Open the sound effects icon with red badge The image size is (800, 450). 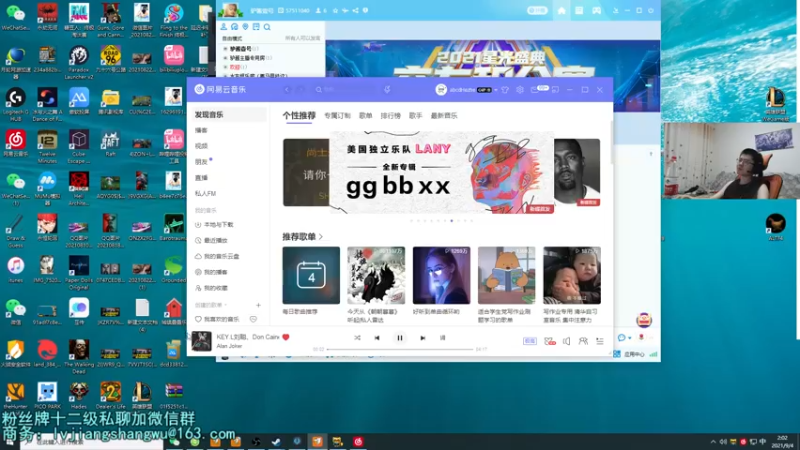click(549, 341)
